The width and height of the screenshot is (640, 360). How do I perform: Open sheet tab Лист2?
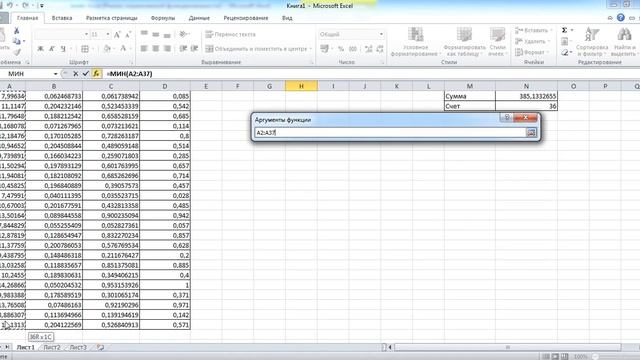[52, 347]
